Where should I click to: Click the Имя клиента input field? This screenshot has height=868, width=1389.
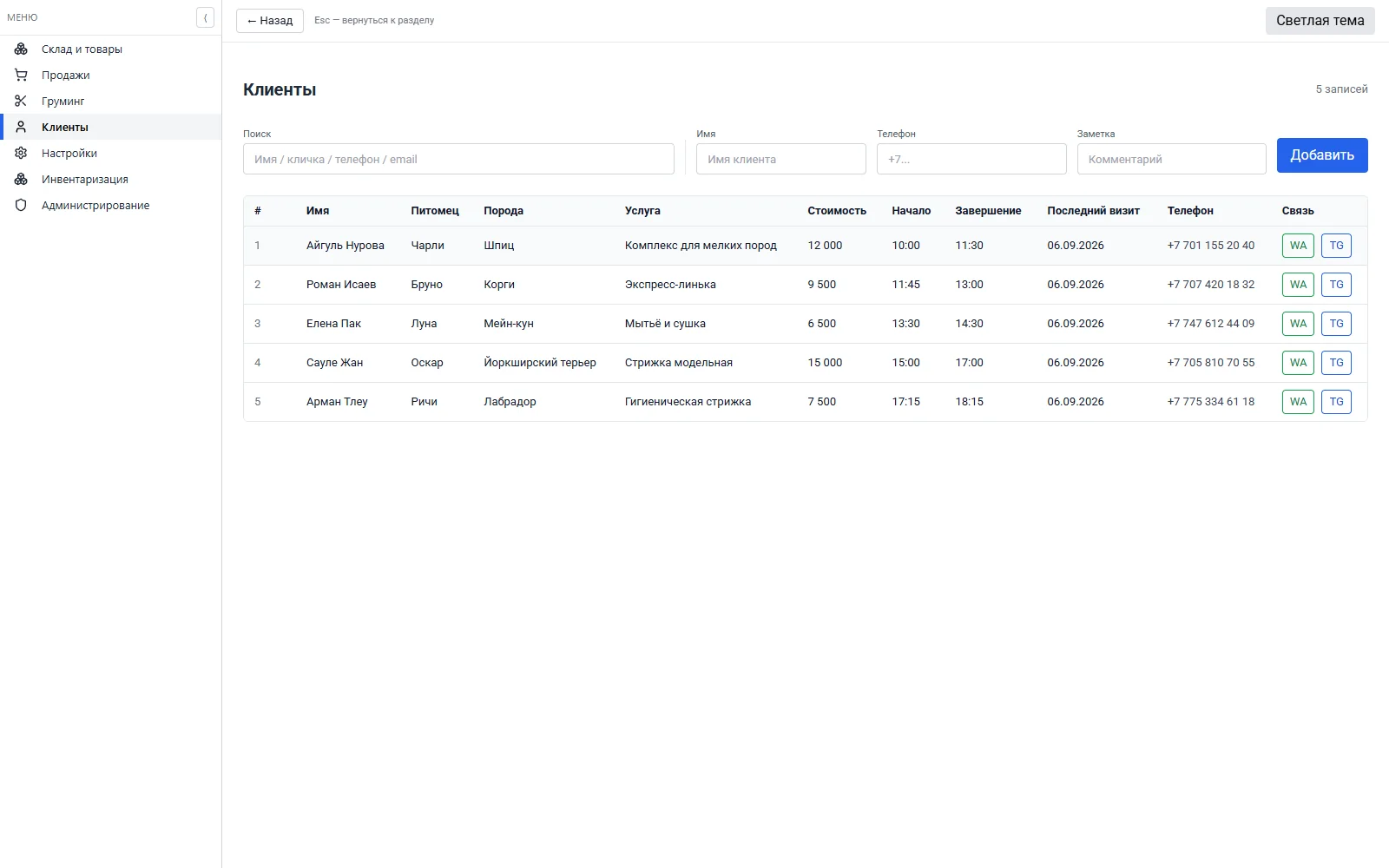pyautogui.click(x=781, y=159)
